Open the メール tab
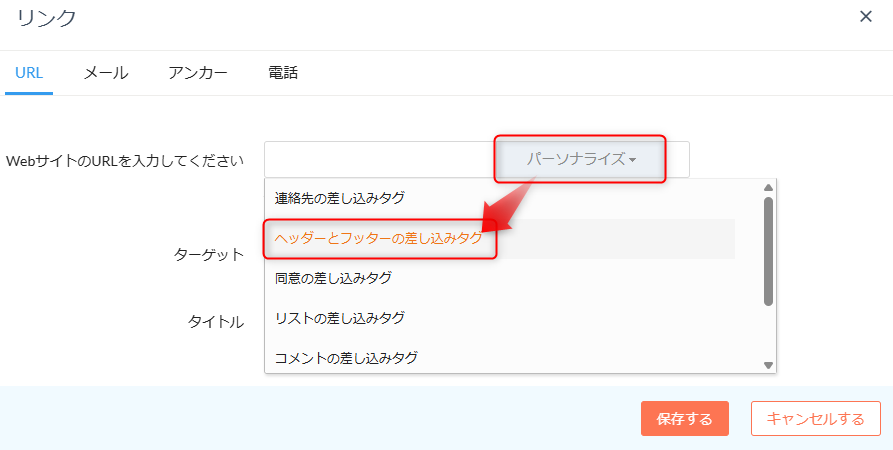Screen dimensions: 893x450 (x=105, y=73)
